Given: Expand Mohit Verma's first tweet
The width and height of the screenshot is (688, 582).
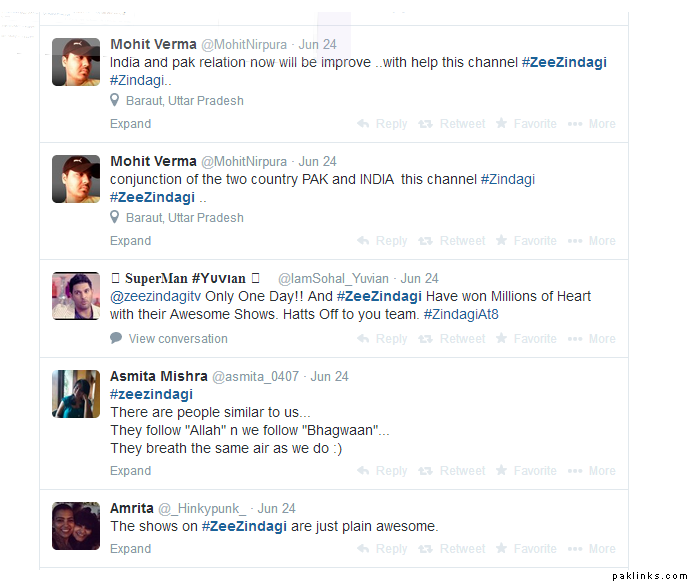Looking at the screenshot, I should point(130,124).
